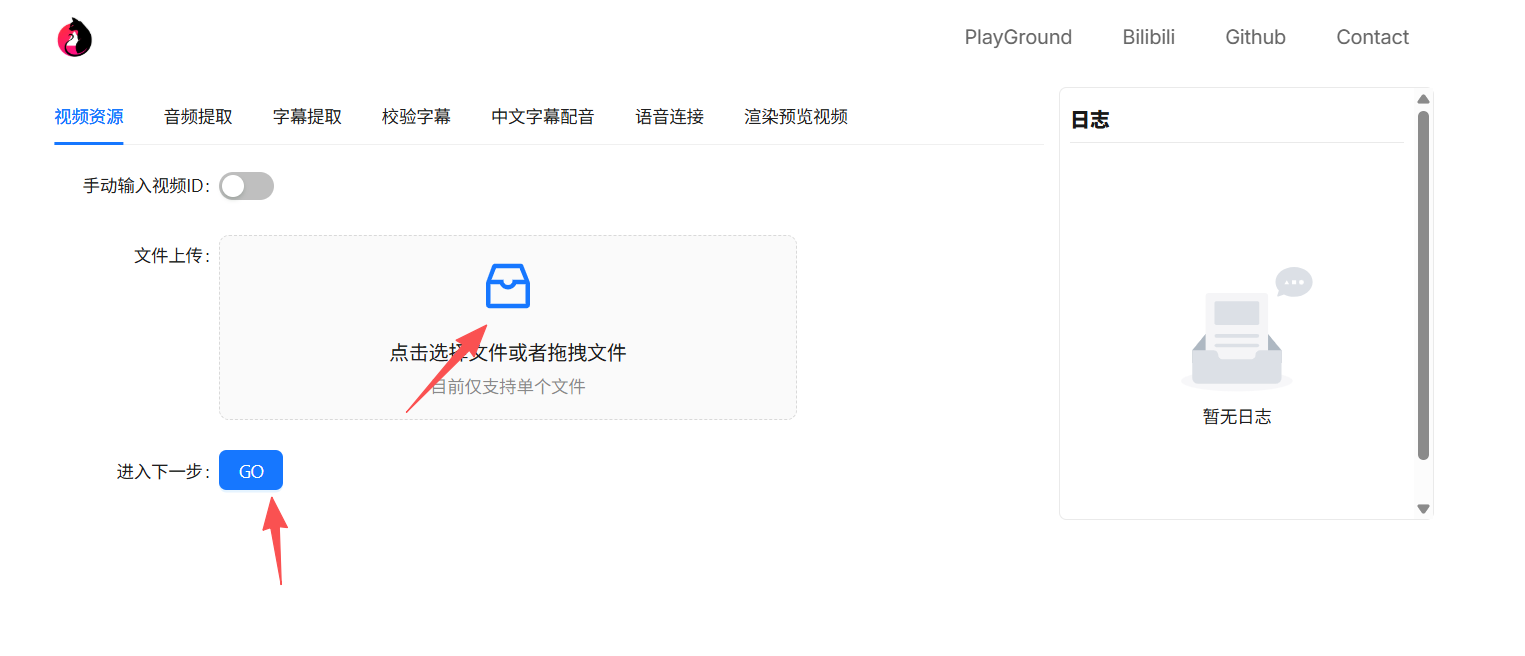Open the 字幕提取 tab
Viewport: 1525px width, 656px height.
[307, 116]
